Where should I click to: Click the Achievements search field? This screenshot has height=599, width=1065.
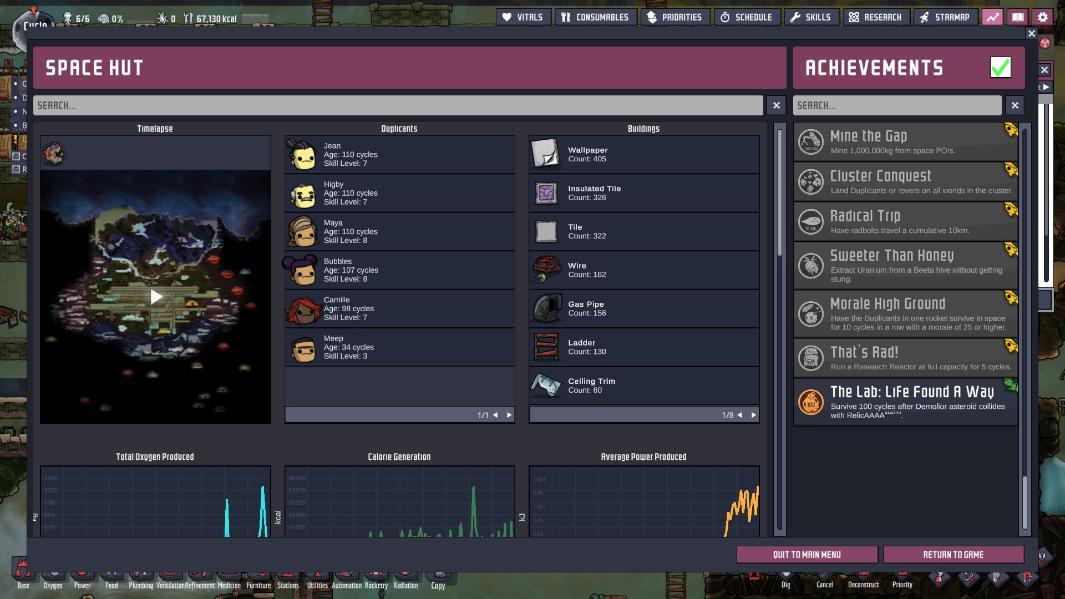click(897, 105)
